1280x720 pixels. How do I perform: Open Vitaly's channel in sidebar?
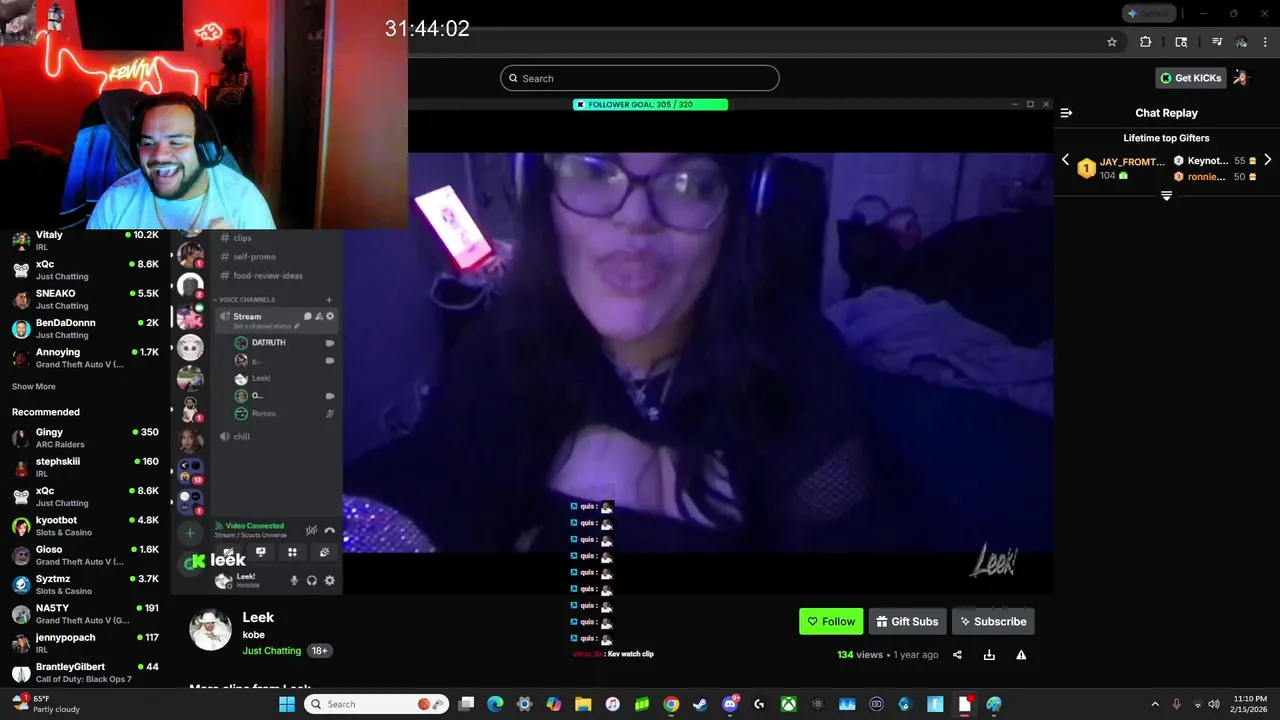point(85,240)
